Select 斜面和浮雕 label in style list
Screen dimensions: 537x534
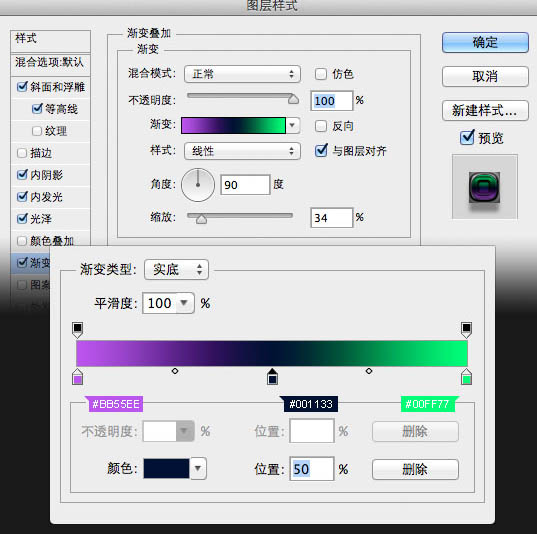[x=57, y=87]
